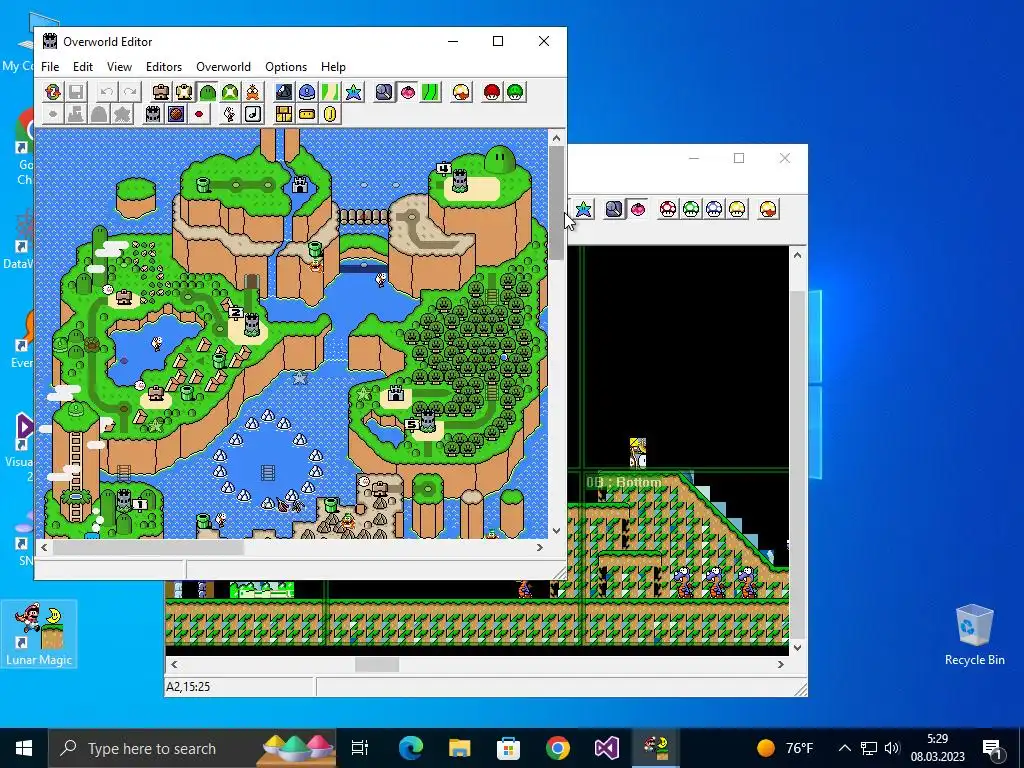
Task: Click level editor vertical scrollbar up arrow
Action: [797, 255]
